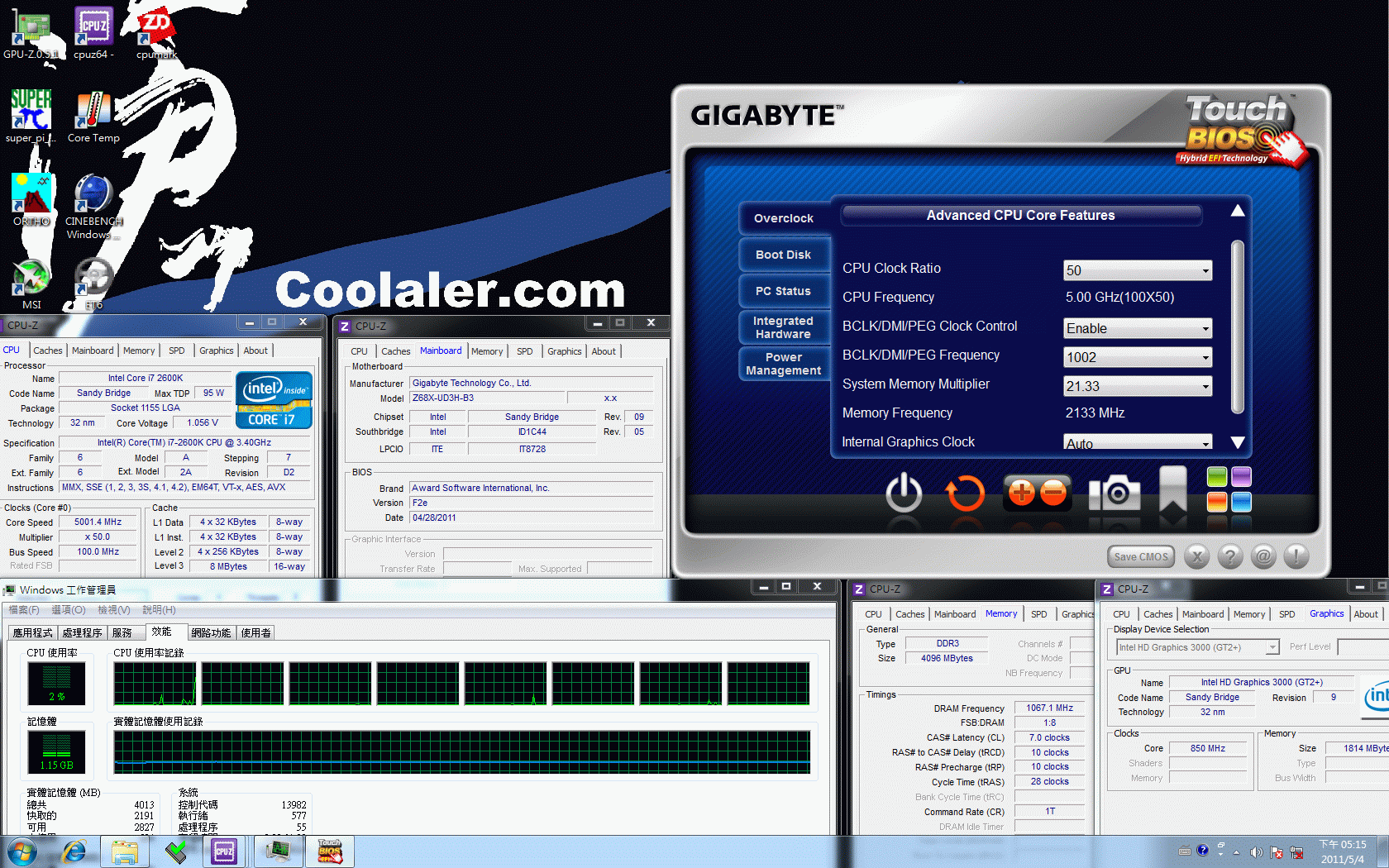Launch the cpuz64 desktop shortcut
The image size is (1389, 868).
pyautogui.click(x=93, y=33)
